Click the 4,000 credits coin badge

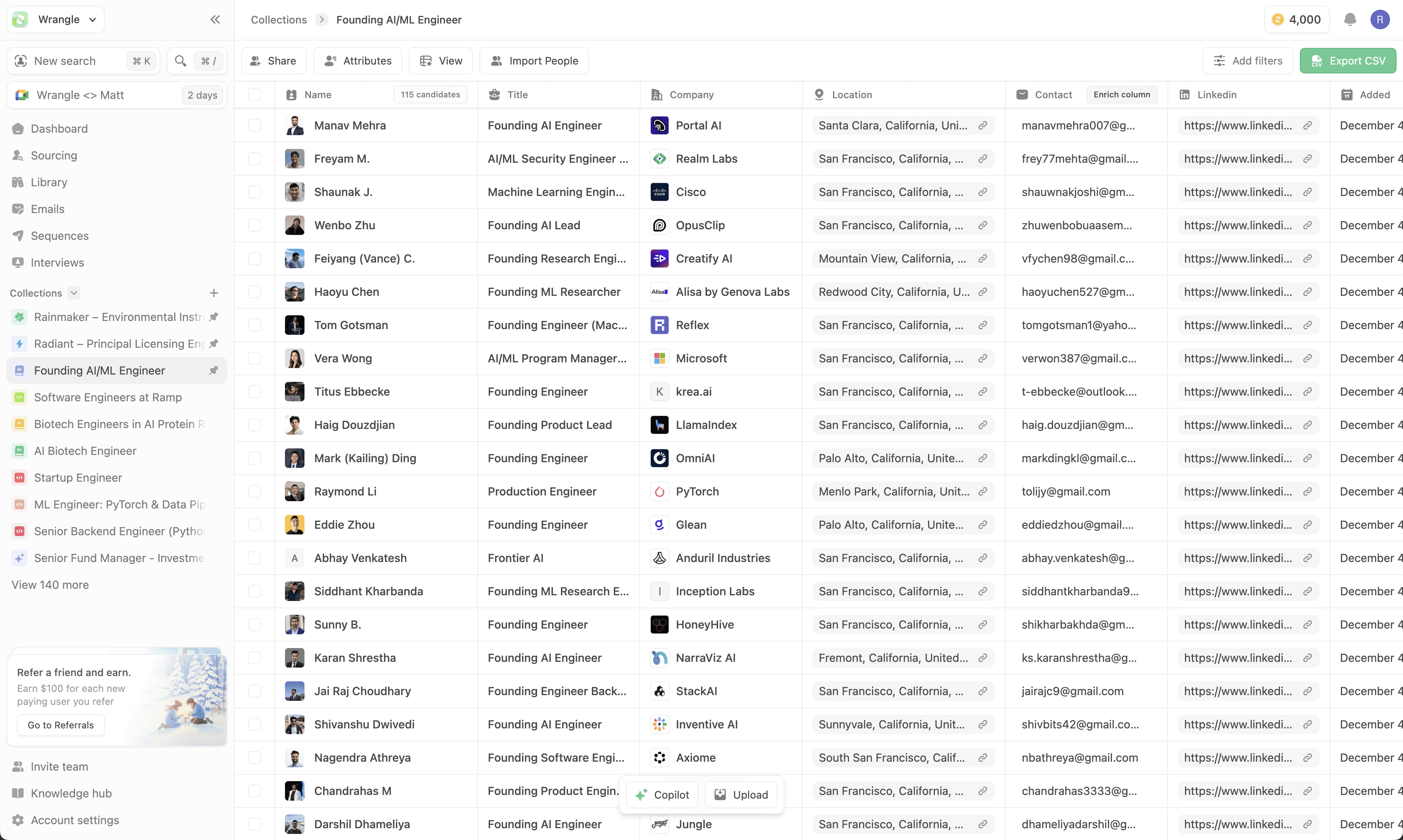[1296, 20]
